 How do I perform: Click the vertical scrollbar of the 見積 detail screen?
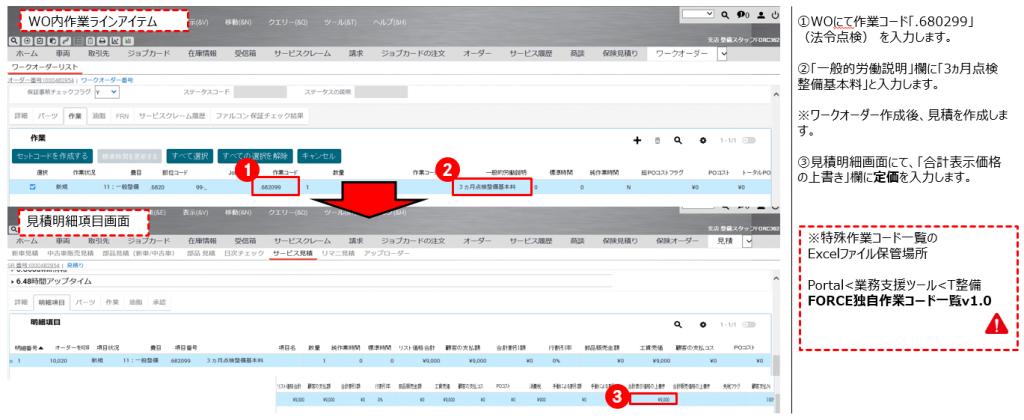[776, 380]
